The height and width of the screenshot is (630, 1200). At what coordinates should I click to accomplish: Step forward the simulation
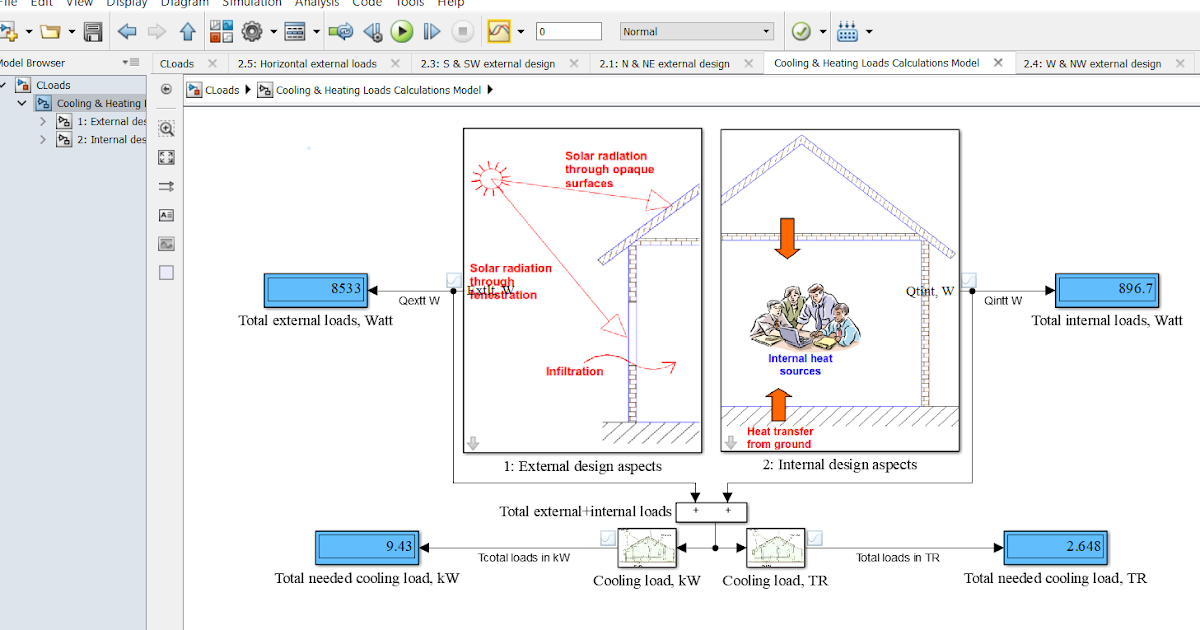431,30
